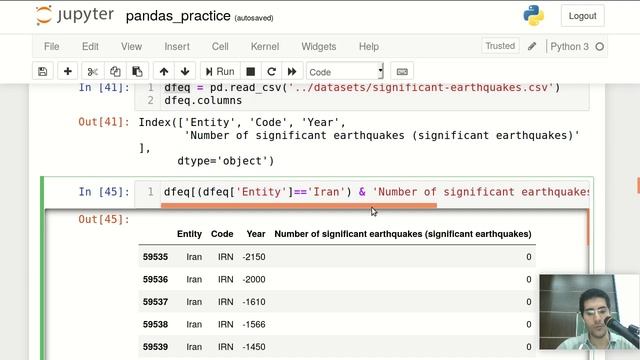Click the IRN code in row 59535
Screen dimensions: 640x360
[226, 257]
